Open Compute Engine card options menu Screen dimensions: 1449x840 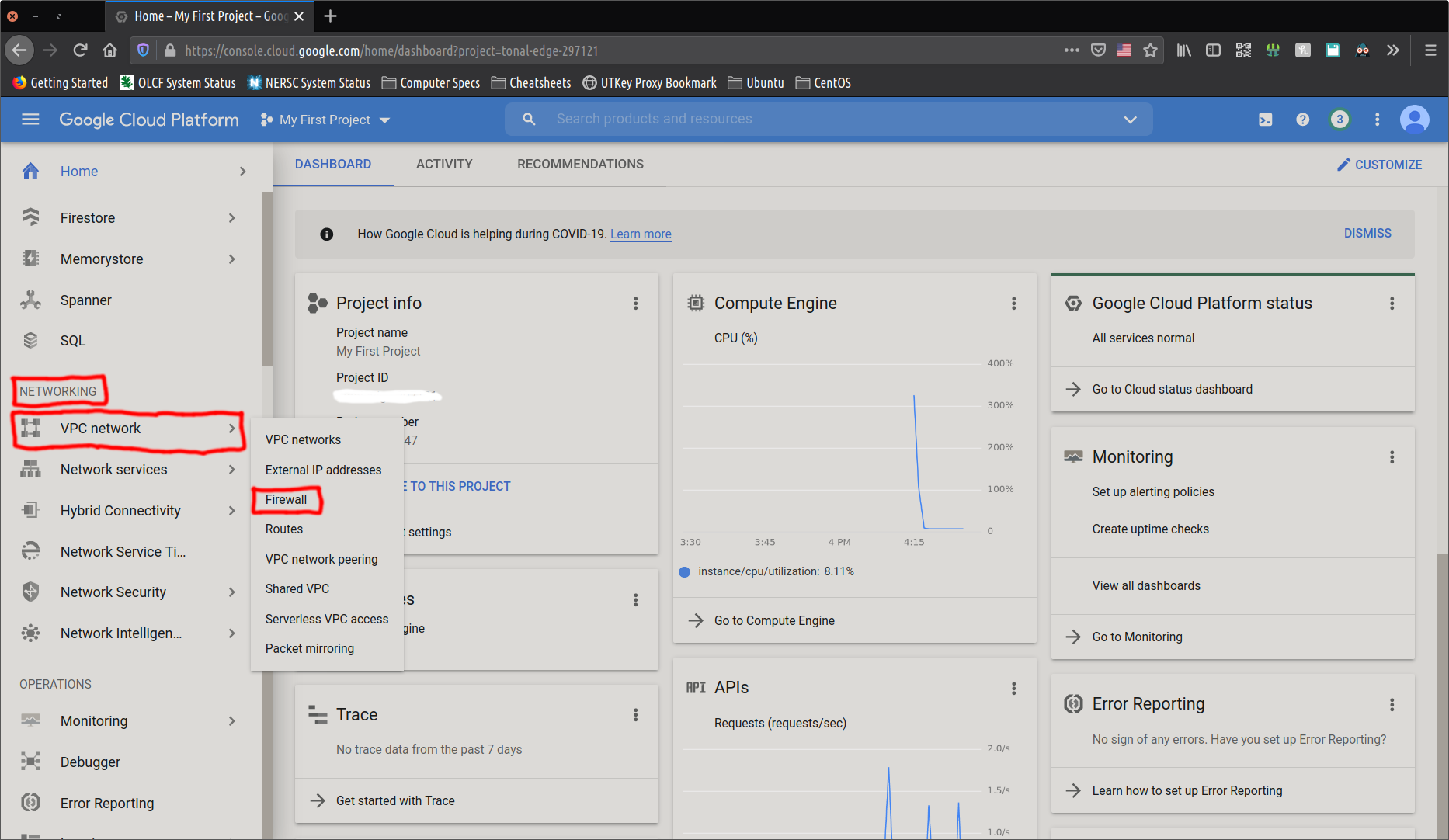(1013, 304)
